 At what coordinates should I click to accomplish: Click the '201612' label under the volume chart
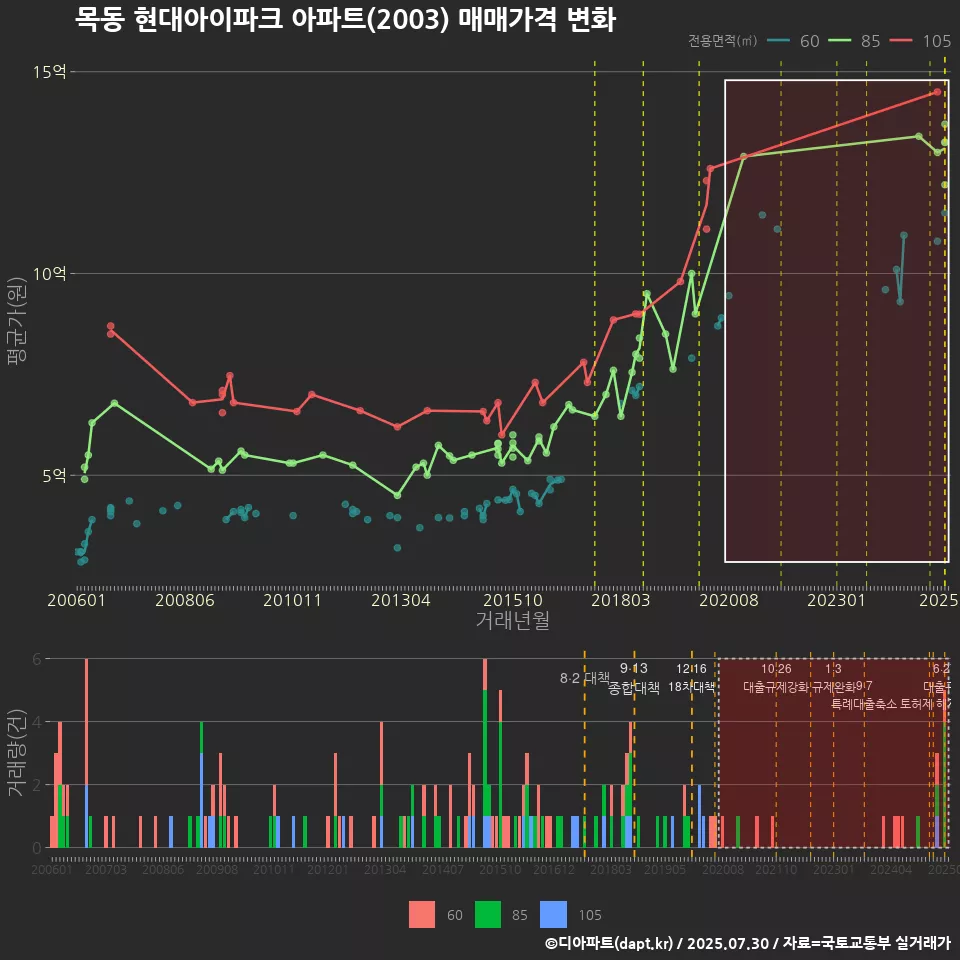553,869
